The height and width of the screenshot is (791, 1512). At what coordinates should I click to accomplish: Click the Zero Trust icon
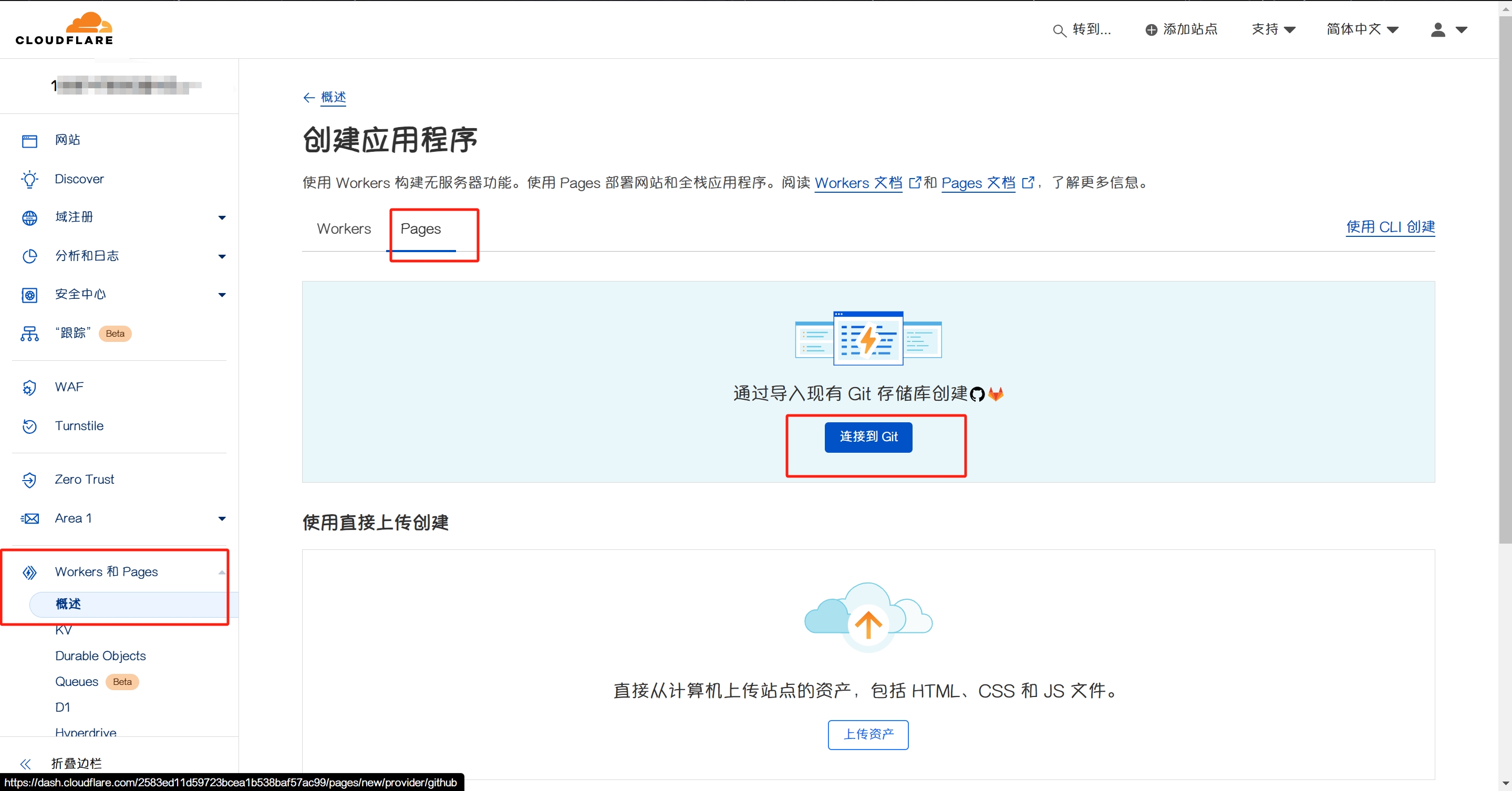tap(29, 480)
